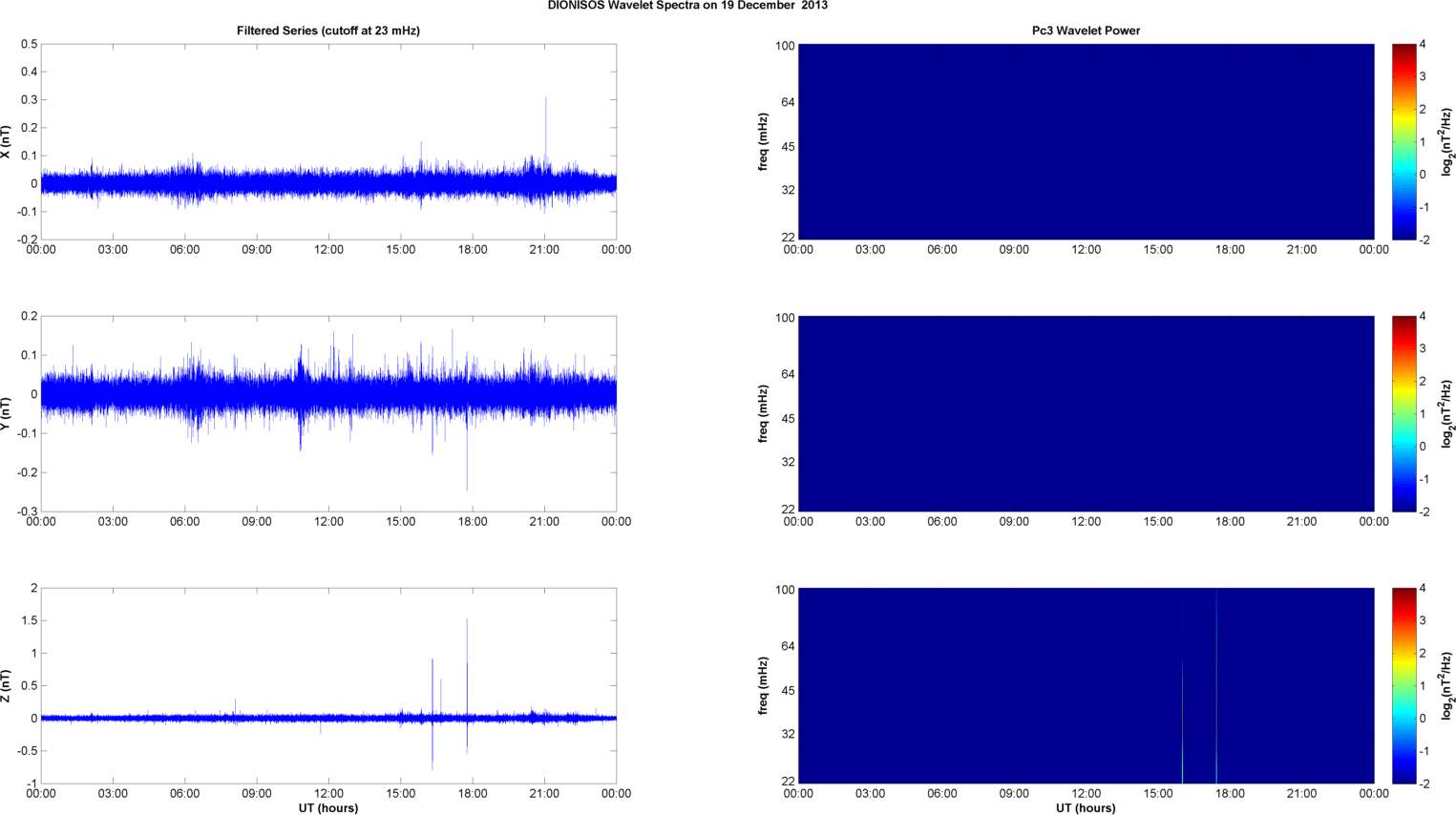Click the log2(nT²/Hz) label of middle colorbar
1456x815 pixels.
tap(1447, 413)
